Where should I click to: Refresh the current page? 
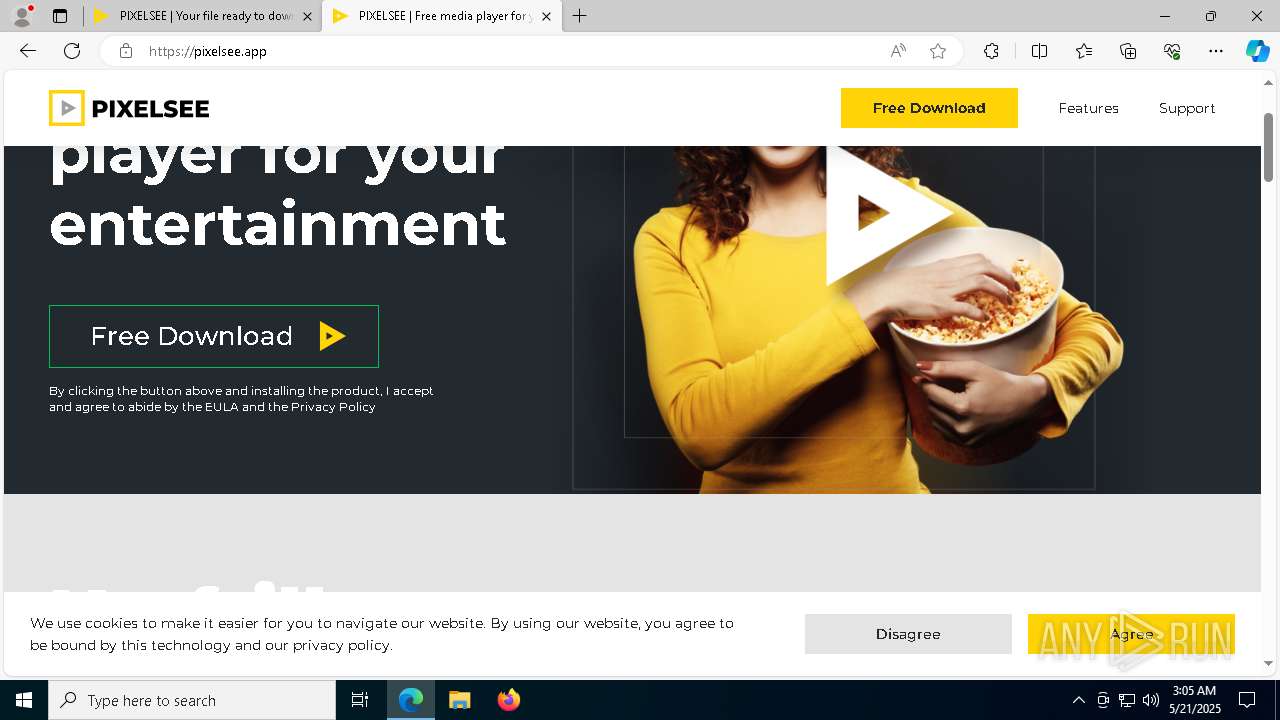point(72,51)
